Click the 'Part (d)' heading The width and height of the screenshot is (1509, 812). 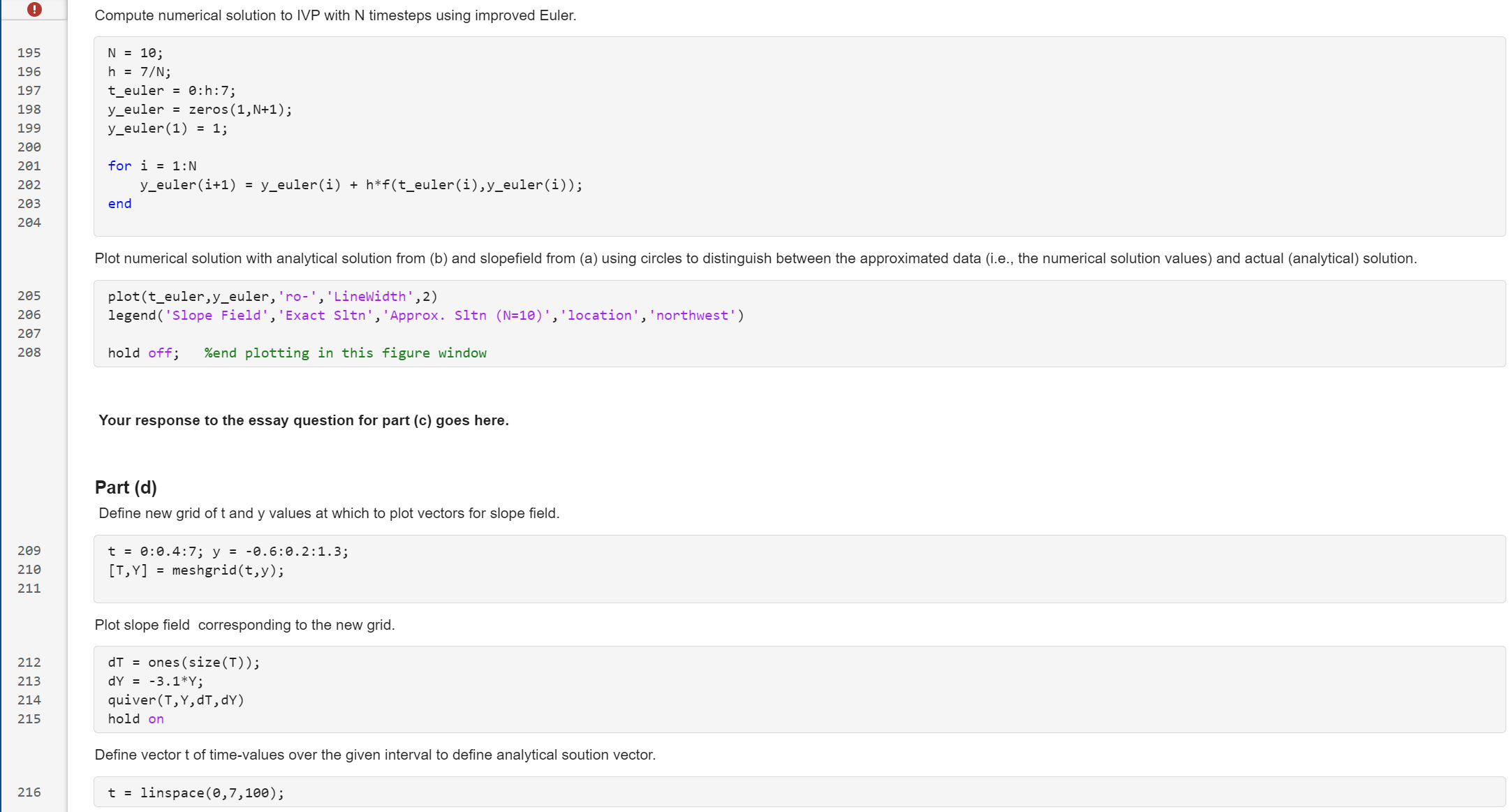coord(126,487)
